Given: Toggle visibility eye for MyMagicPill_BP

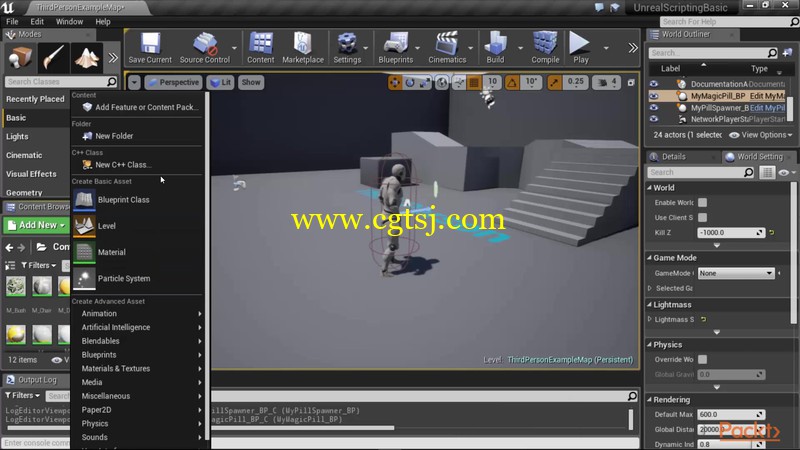Looking at the screenshot, I should pyautogui.click(x=654, y=96).
